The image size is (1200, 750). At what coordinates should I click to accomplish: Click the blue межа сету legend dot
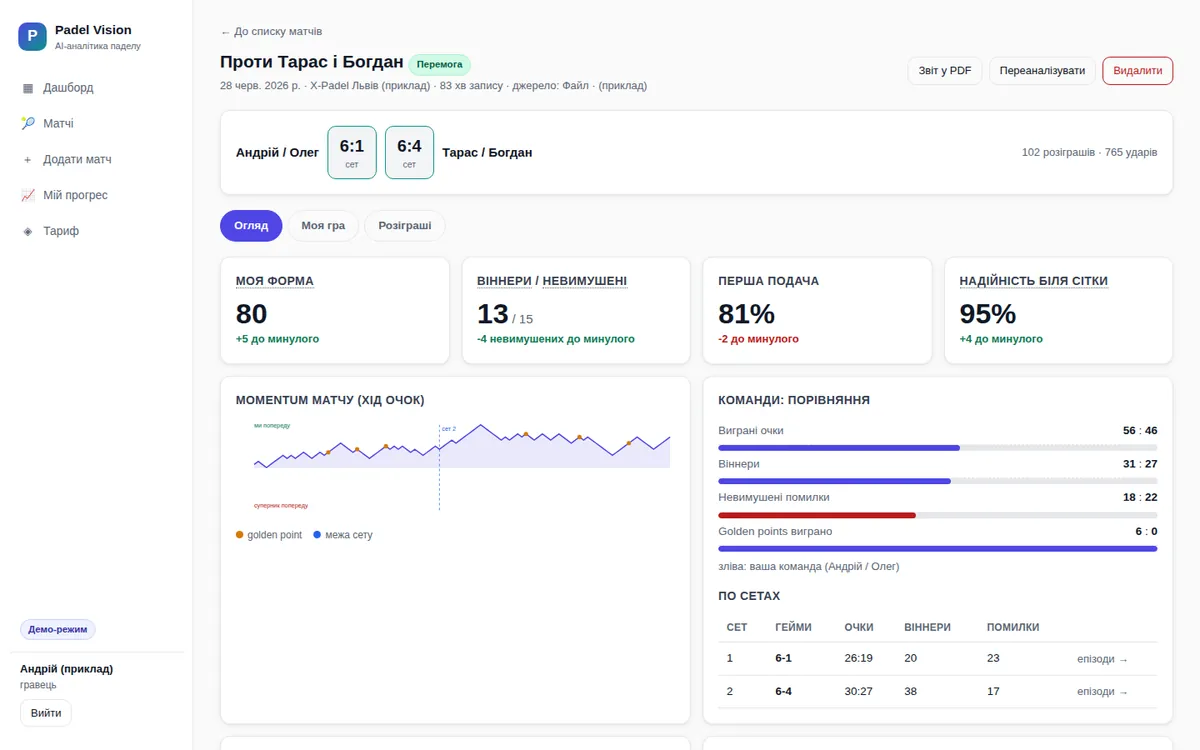pos(317,535)
